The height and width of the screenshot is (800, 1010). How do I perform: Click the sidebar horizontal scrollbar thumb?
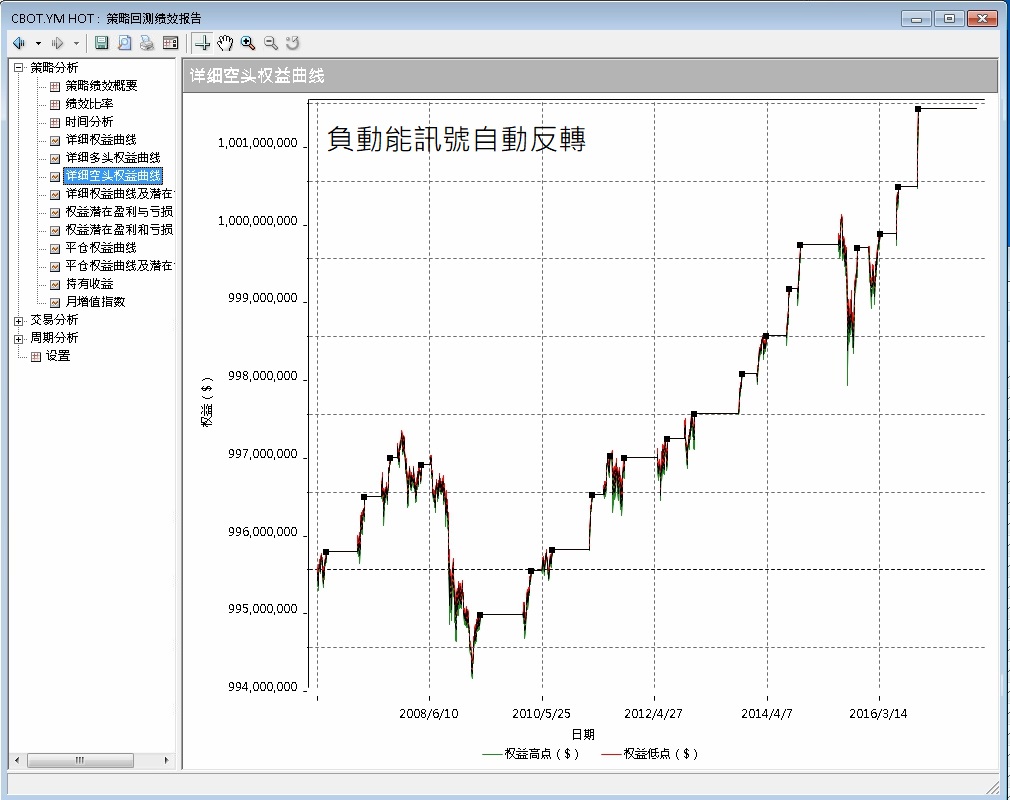(80, 761)
